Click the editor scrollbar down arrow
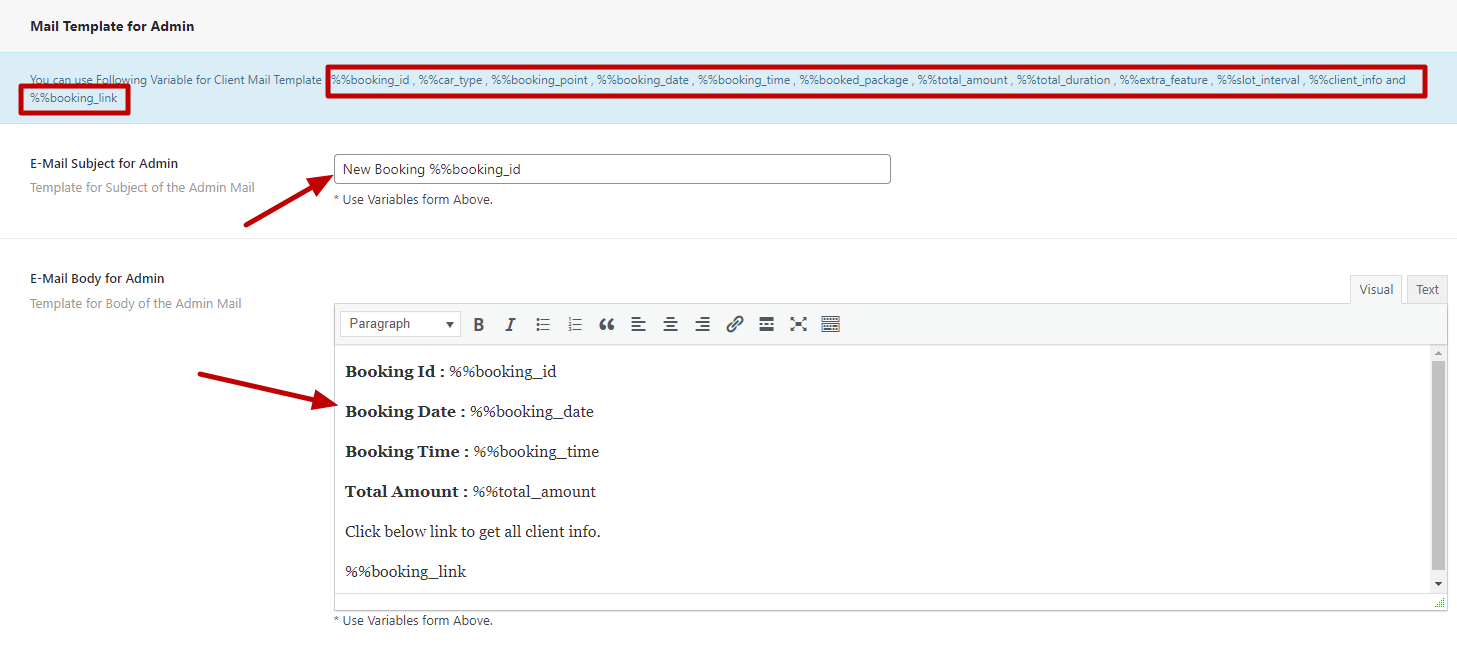Viewport: 1457px width, 646px height. [x=1439, y=583]
